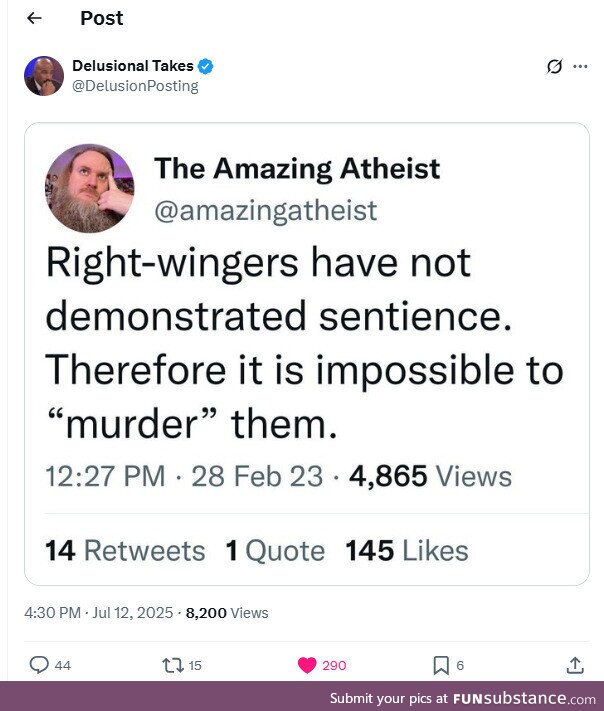Viewport: 604px width, 711px height.
Task: Click the Delusional Takes display name
Action: [133, 66]
